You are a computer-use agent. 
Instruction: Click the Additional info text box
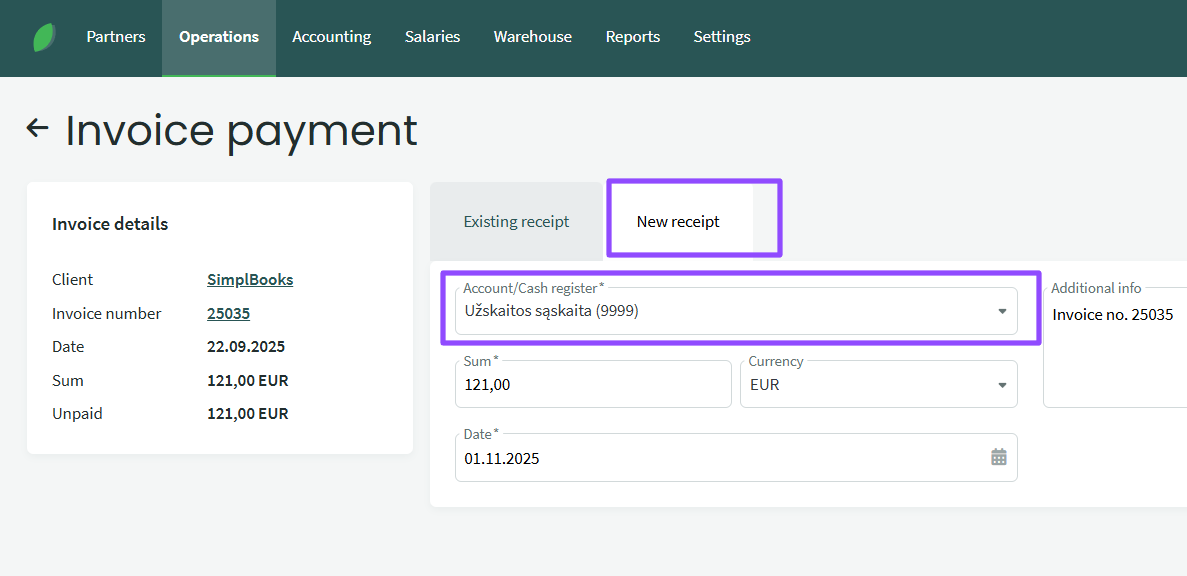click(1115, 360)
